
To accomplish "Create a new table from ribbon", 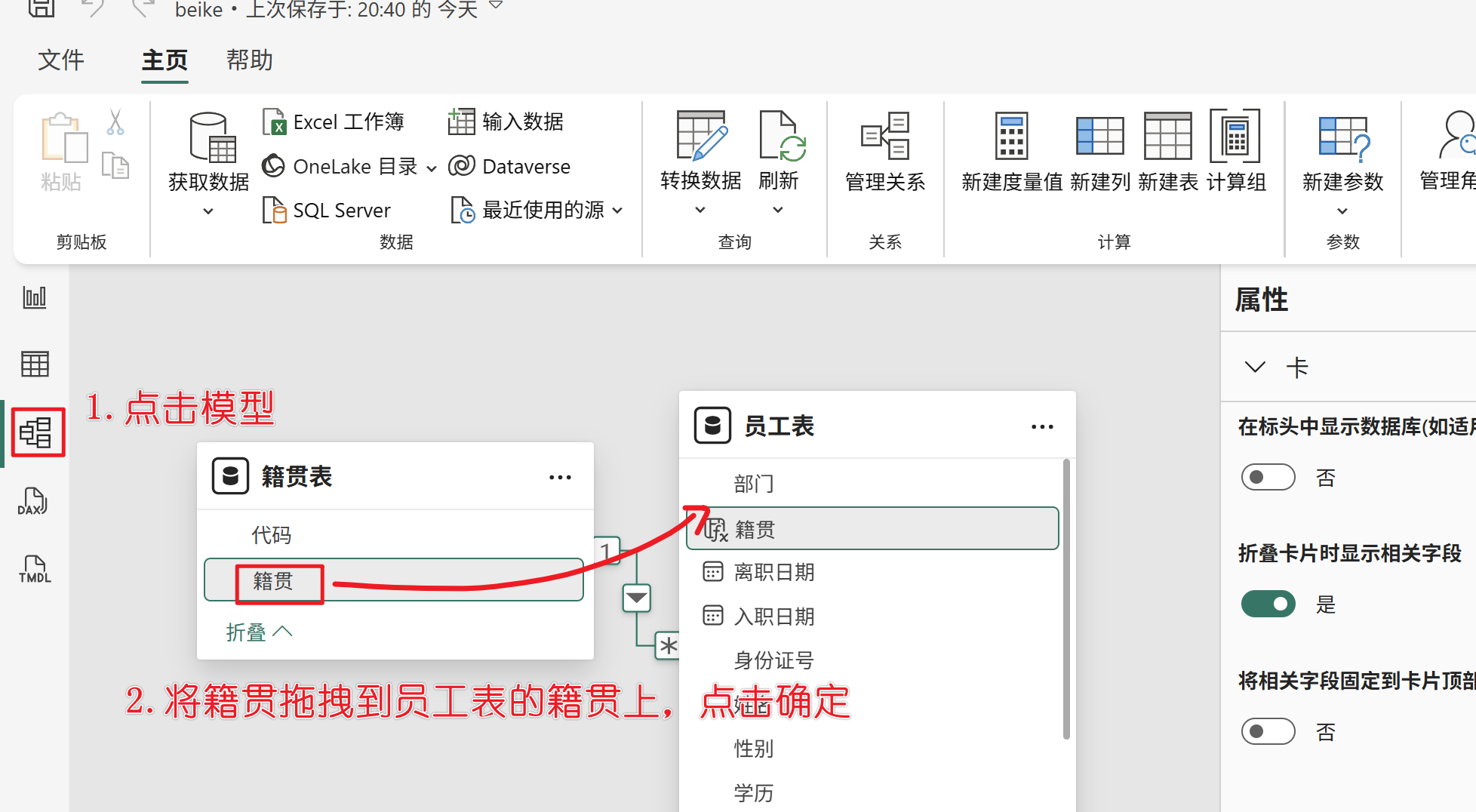I will 1167,137.
